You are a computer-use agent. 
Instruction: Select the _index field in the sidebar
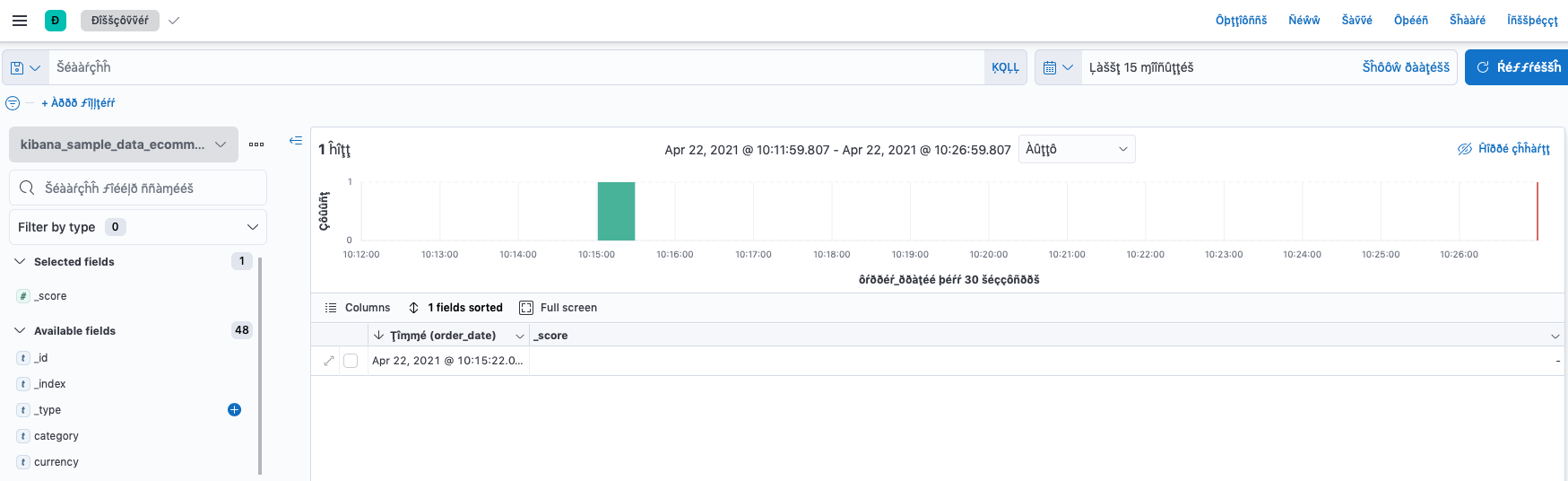pos(50,384)
